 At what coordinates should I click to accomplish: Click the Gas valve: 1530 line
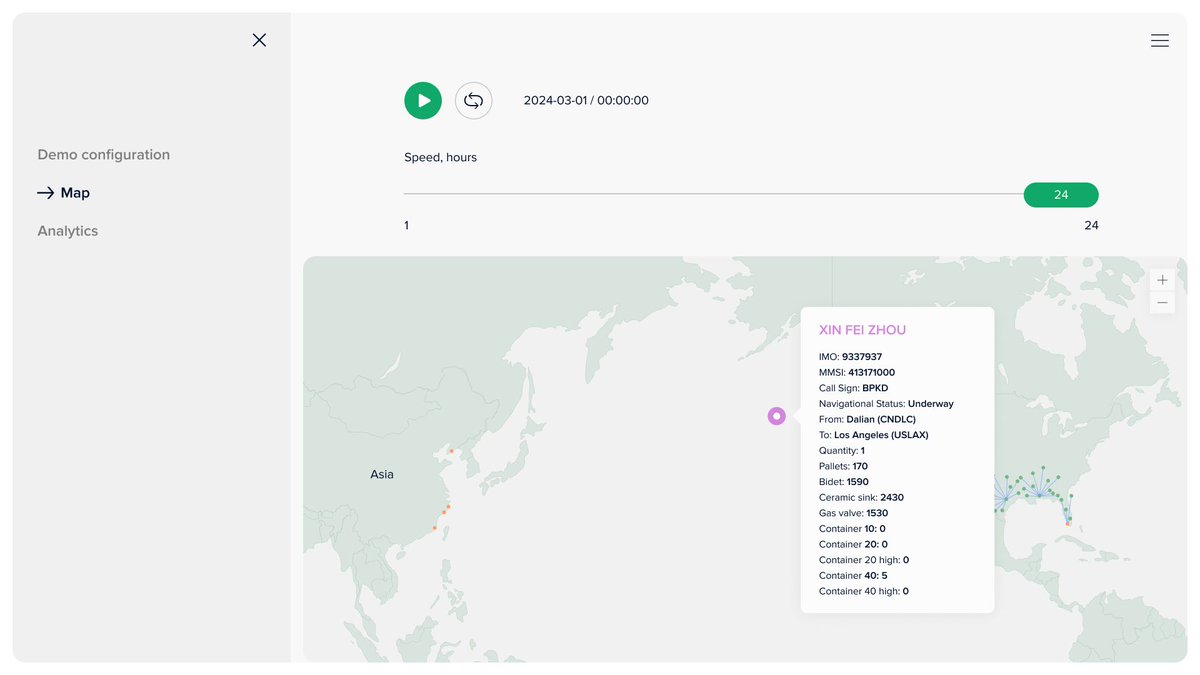pyautogui.click(x=853, y=513)
